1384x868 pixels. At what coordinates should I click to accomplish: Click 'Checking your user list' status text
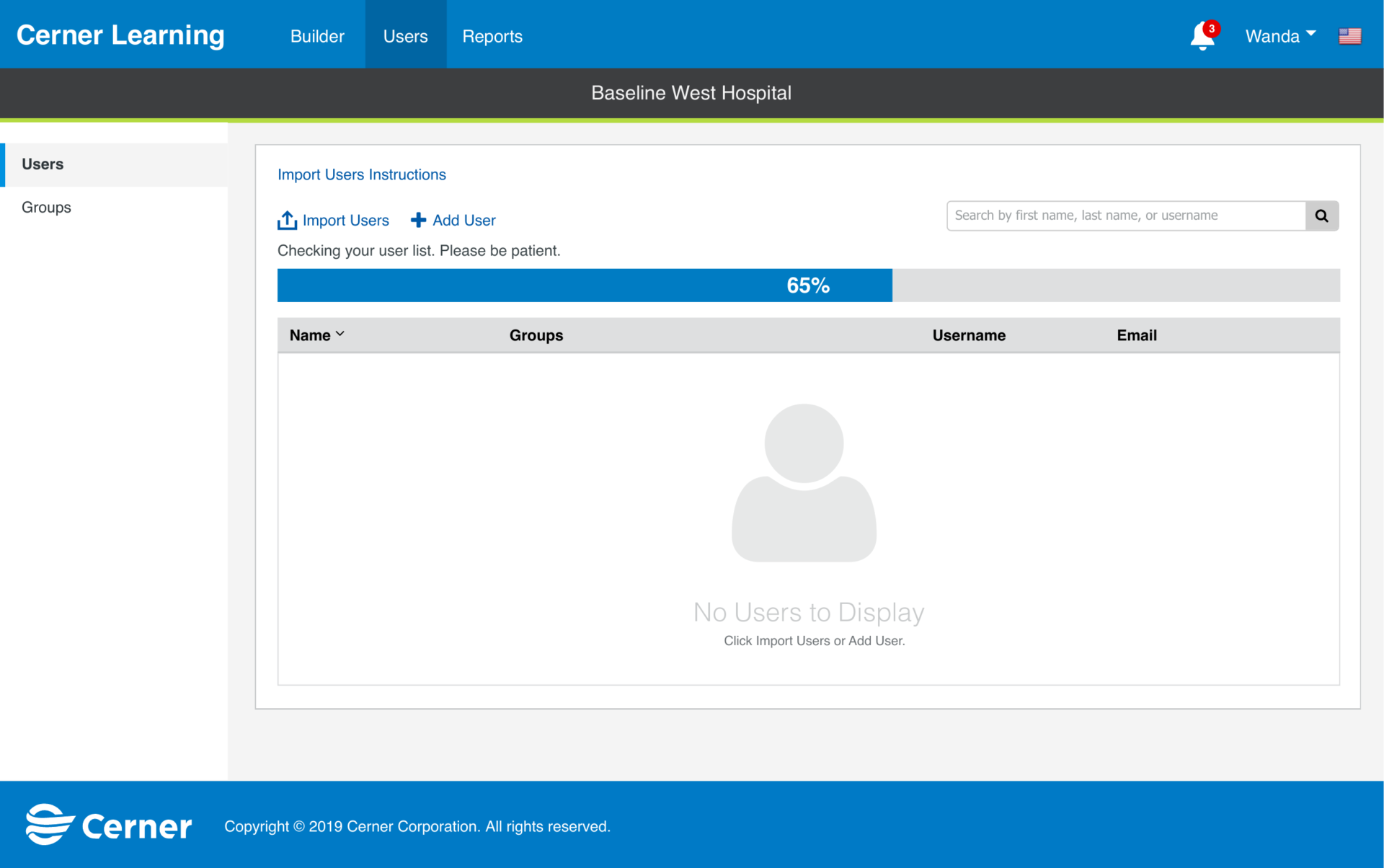419,251
